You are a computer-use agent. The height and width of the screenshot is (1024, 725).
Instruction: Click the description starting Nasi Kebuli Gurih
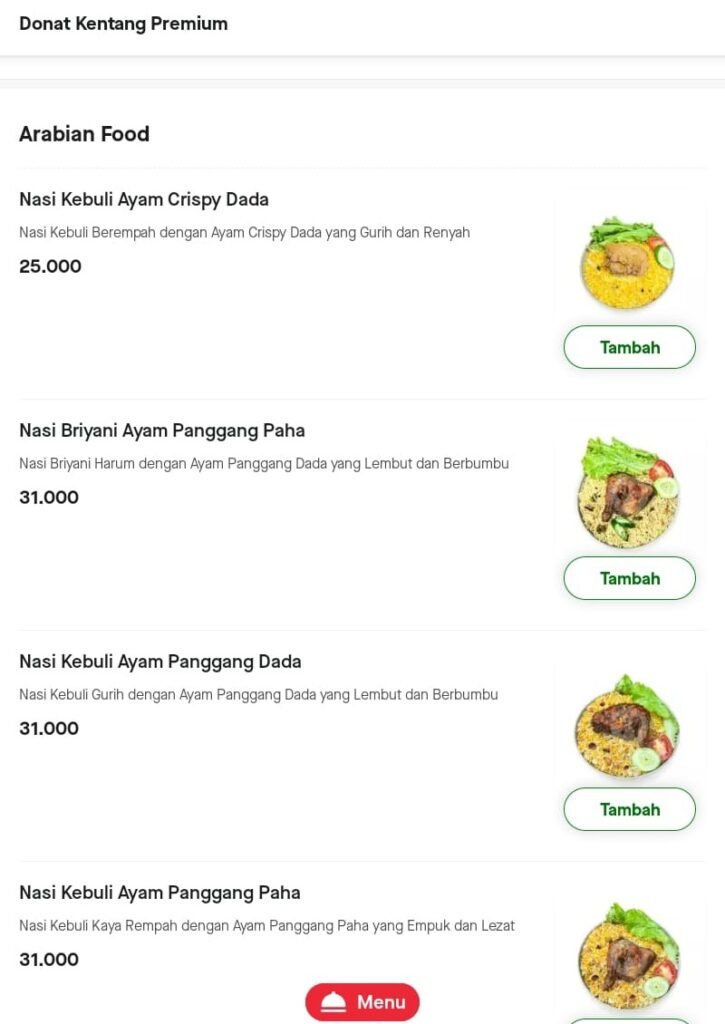coord(259,695)
